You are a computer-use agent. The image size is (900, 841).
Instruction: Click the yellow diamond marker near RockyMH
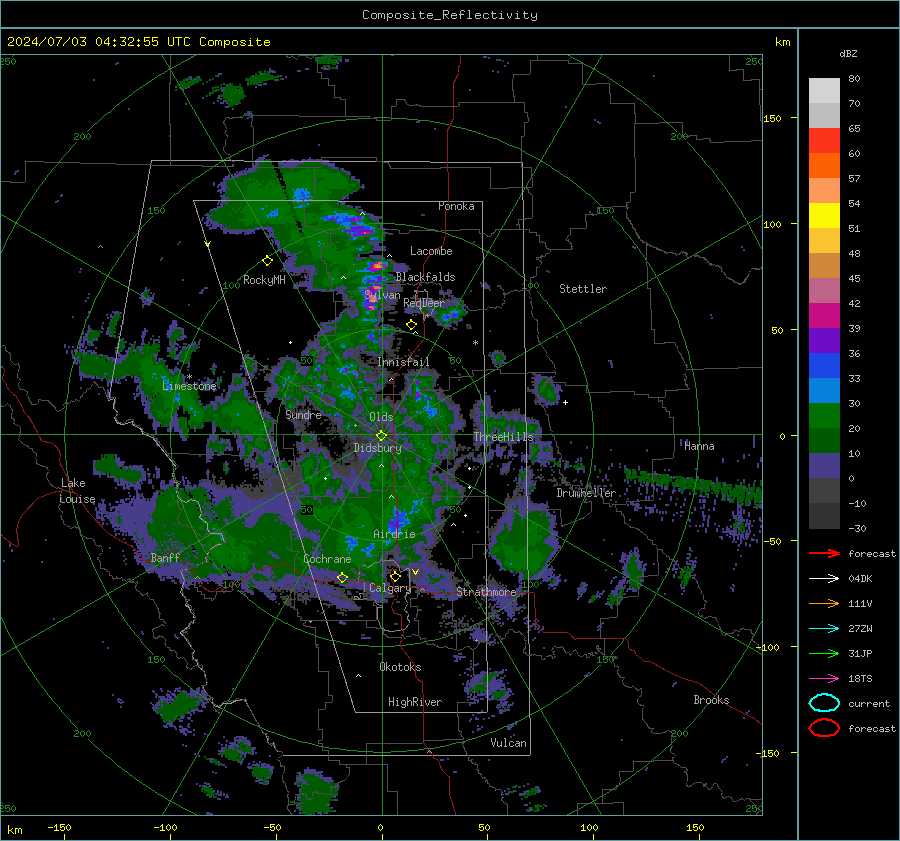pos(267,261)
